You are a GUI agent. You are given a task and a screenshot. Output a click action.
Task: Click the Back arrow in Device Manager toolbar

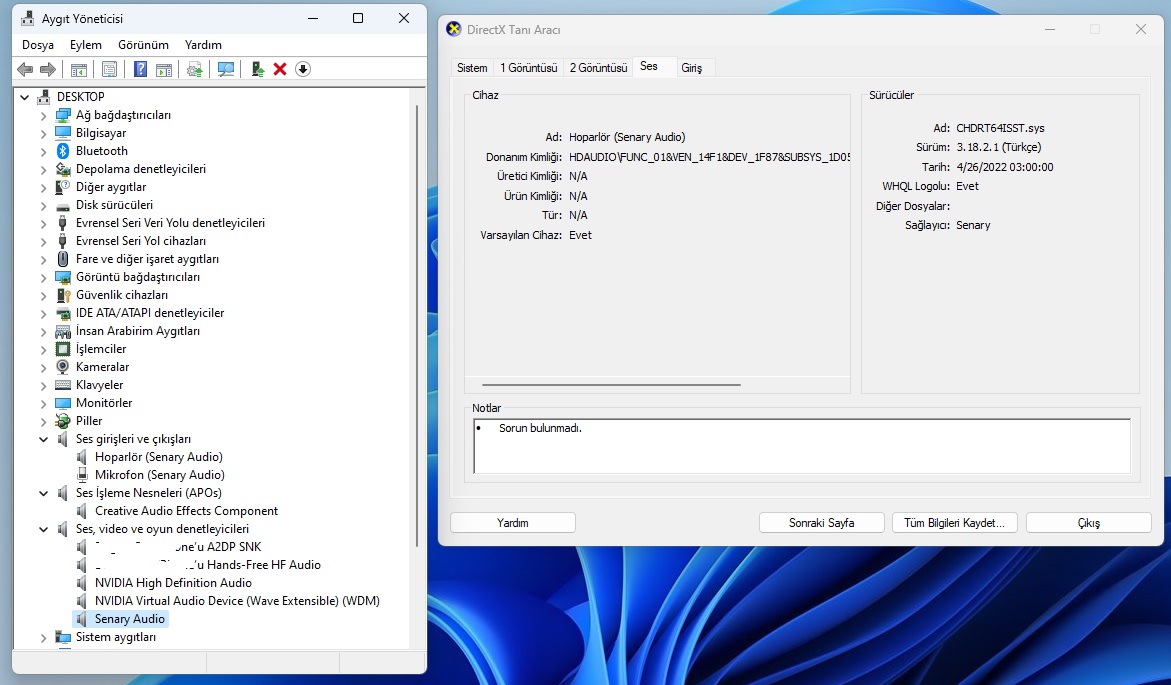coord(25,69)
